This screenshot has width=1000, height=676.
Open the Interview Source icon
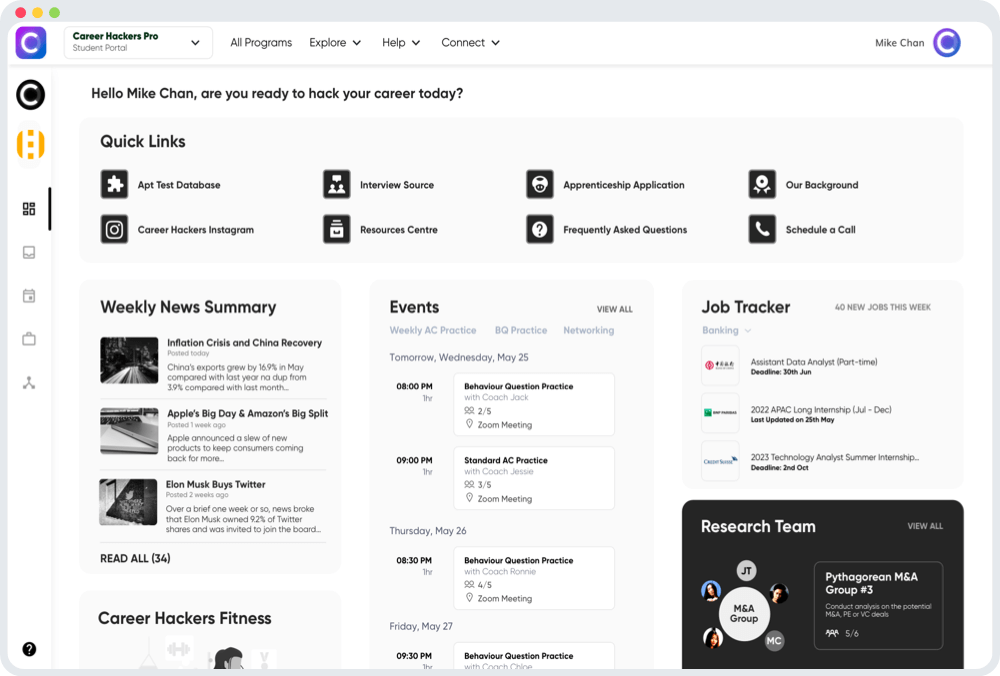click(337, 185)
